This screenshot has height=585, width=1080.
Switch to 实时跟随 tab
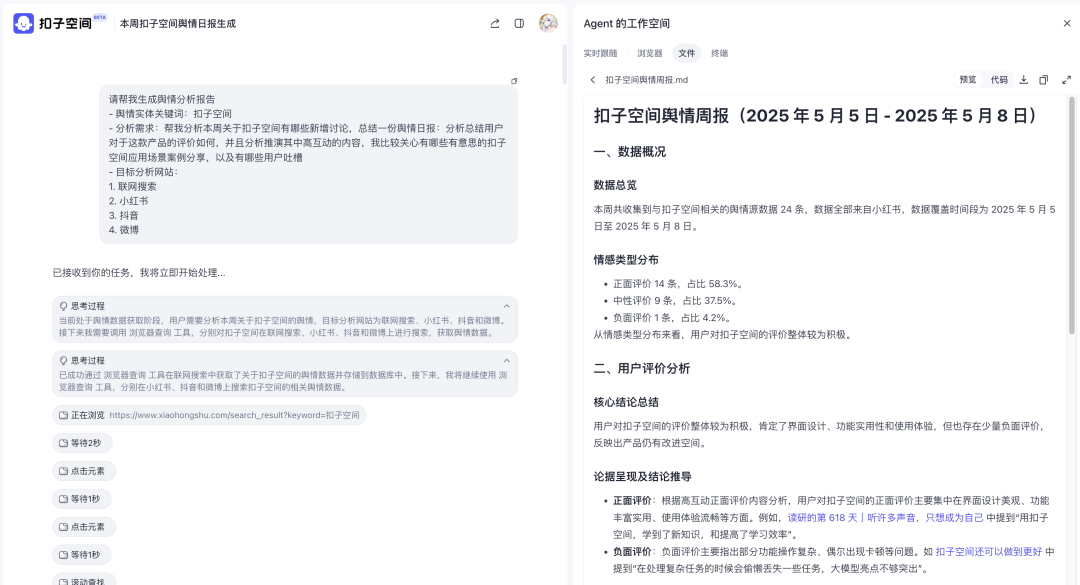(601, 53)
